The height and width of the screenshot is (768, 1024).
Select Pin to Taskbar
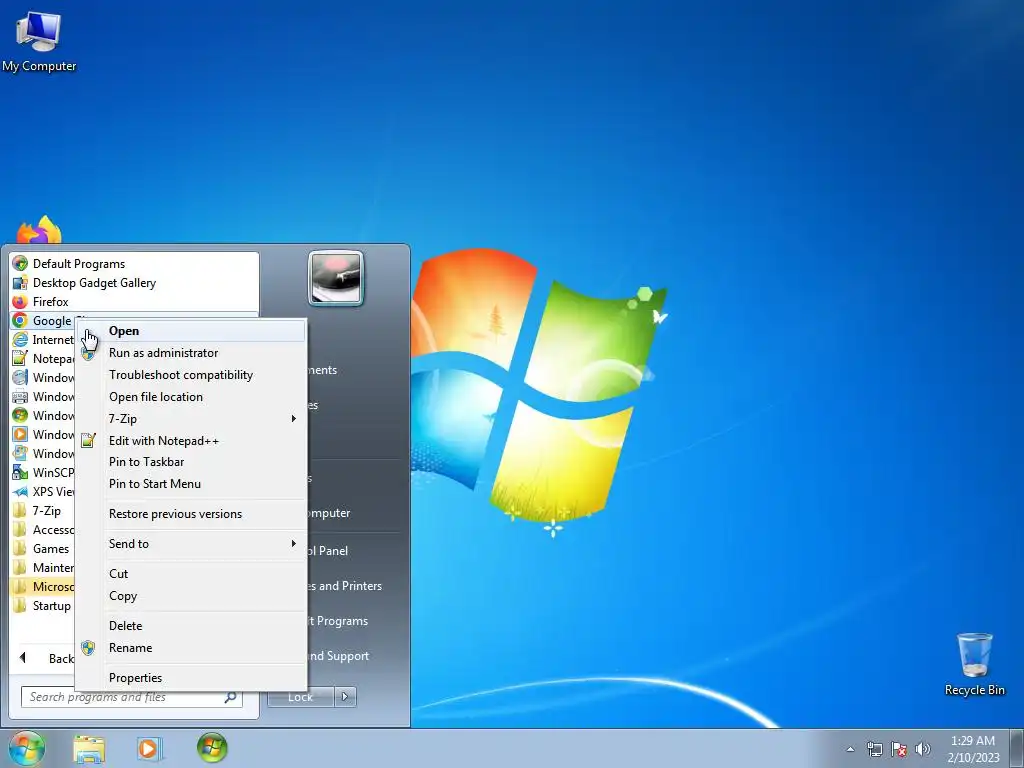191,462
